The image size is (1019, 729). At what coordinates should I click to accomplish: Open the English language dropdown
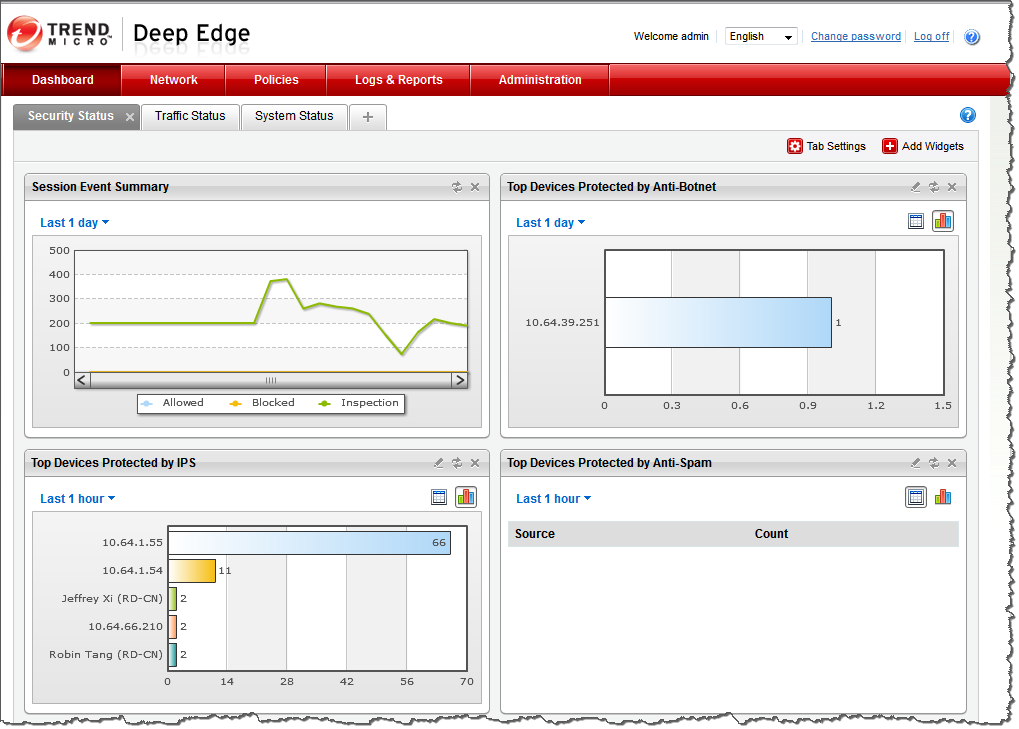pyautogui.click(x=761, y=37)
